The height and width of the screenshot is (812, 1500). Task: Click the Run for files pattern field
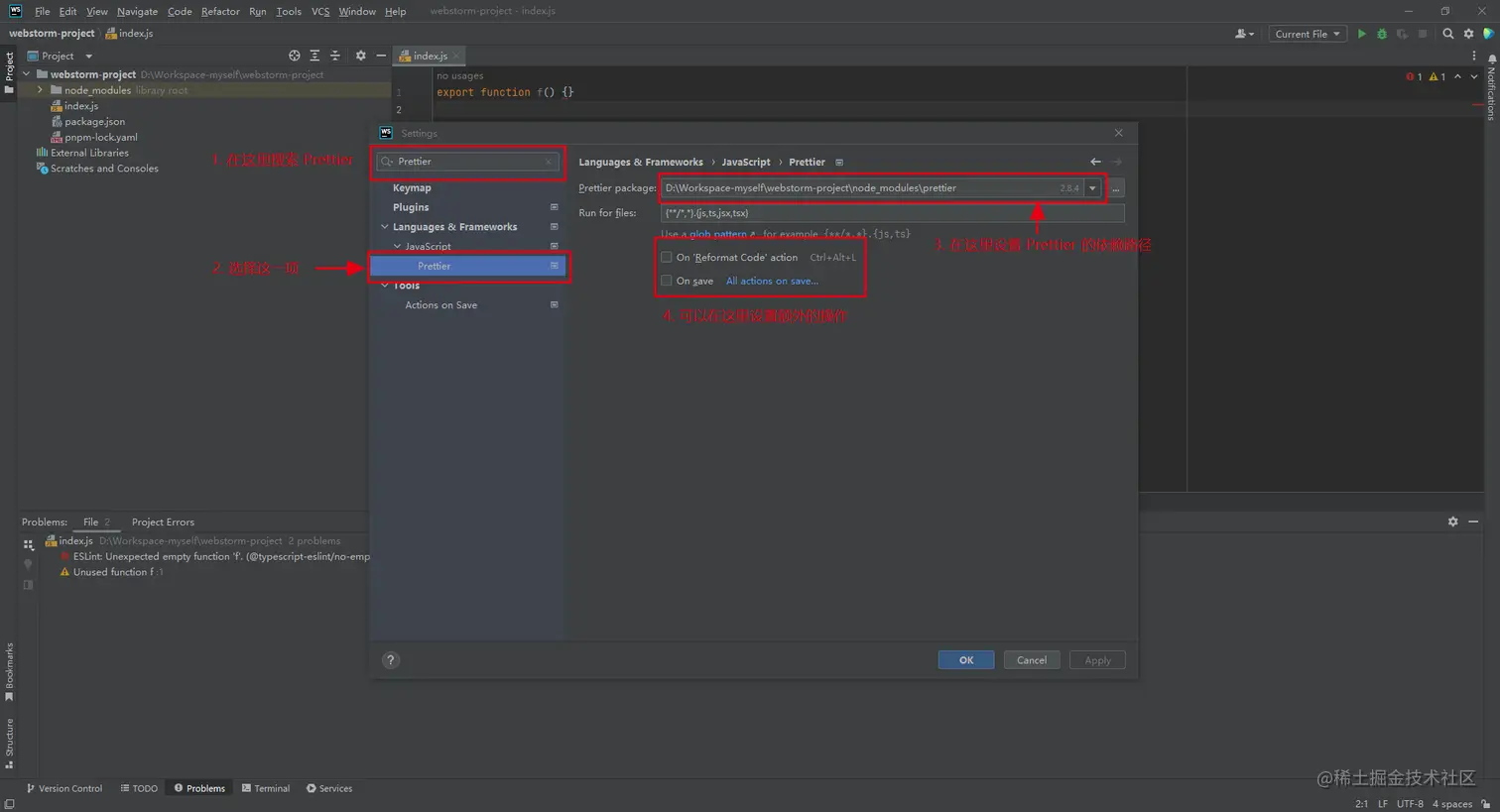pos(893,213)
